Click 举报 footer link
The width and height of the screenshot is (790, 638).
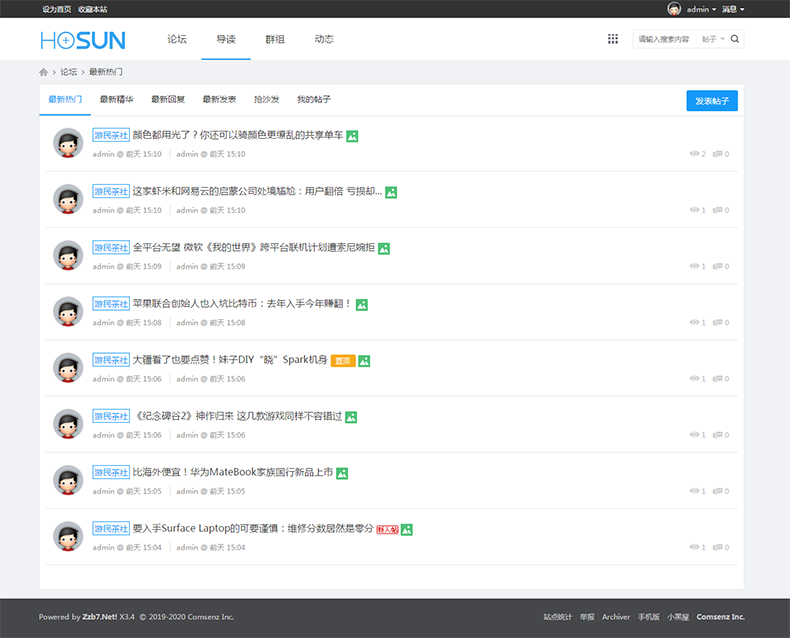587,617
